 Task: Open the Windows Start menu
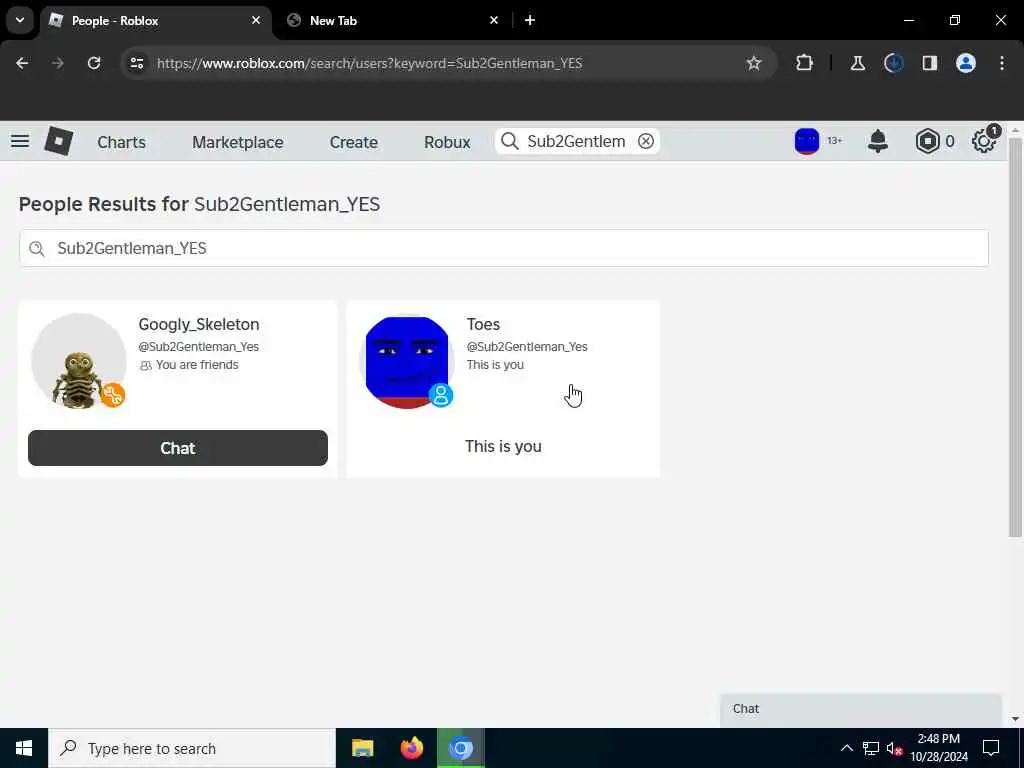click(24, 748)
